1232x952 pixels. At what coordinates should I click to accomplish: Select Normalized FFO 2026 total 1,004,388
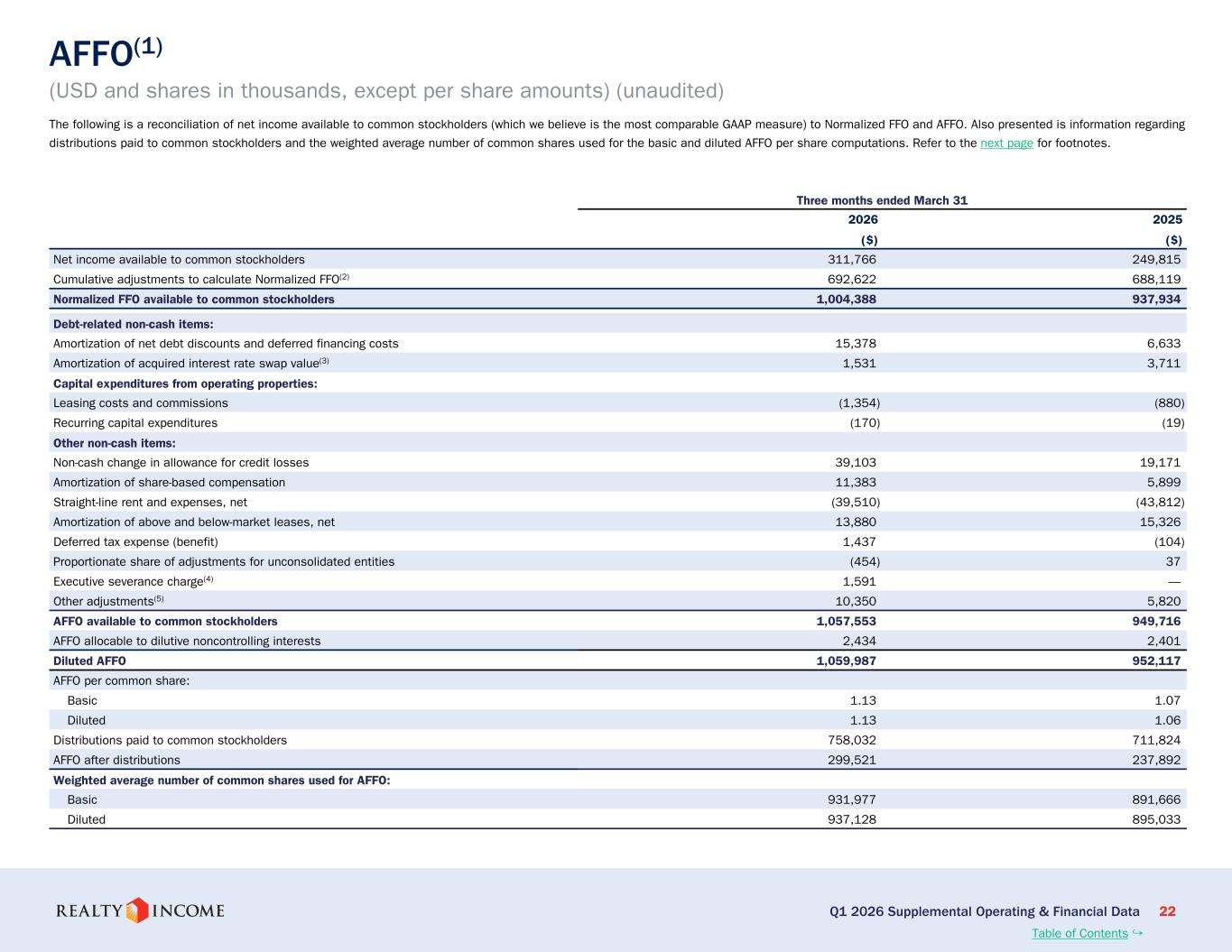pyautogui.click(x=847, y=299)
